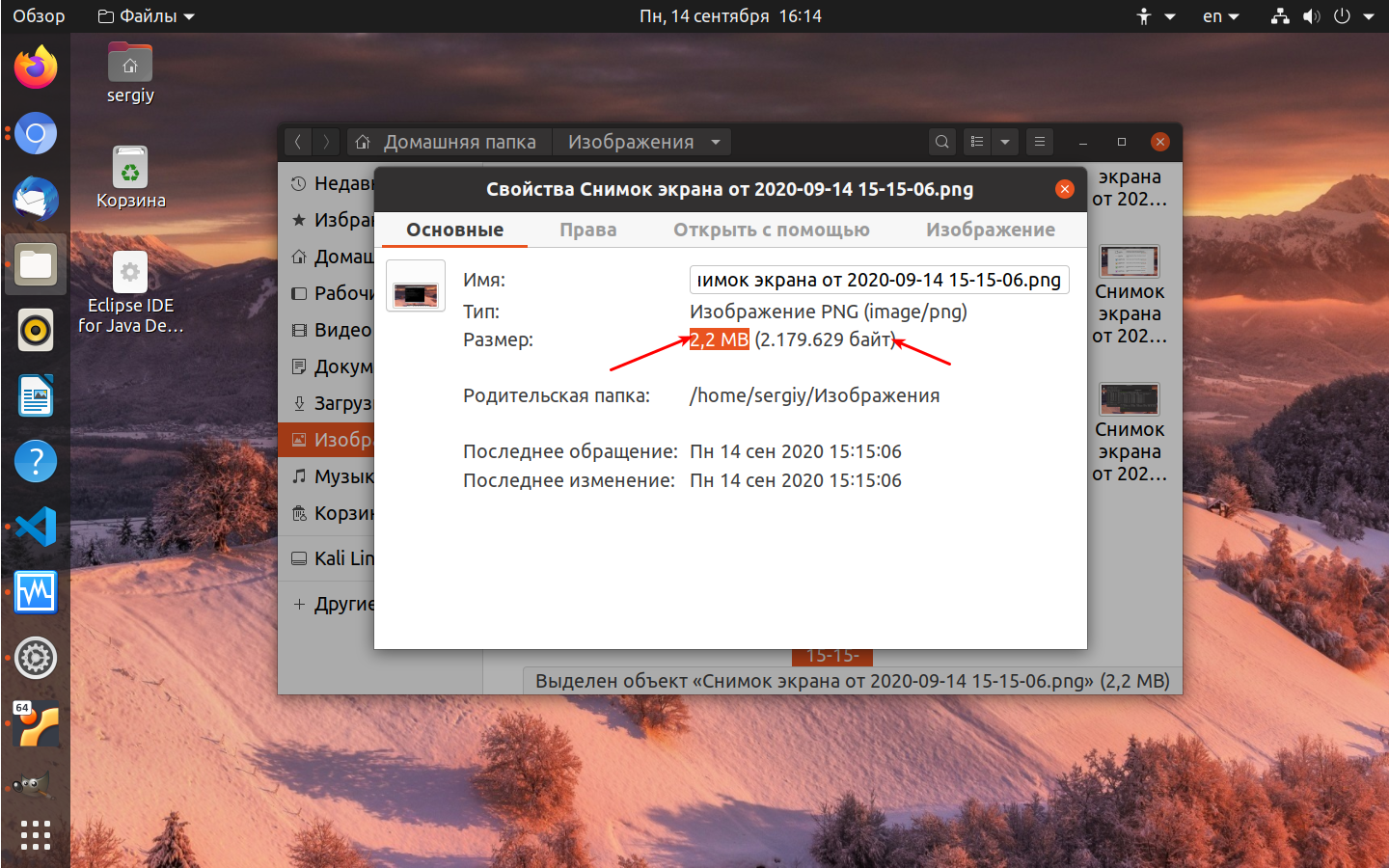1389x868 pixels.
Task: Switch to list view in Files toolbar
Action: pos(977,142)
